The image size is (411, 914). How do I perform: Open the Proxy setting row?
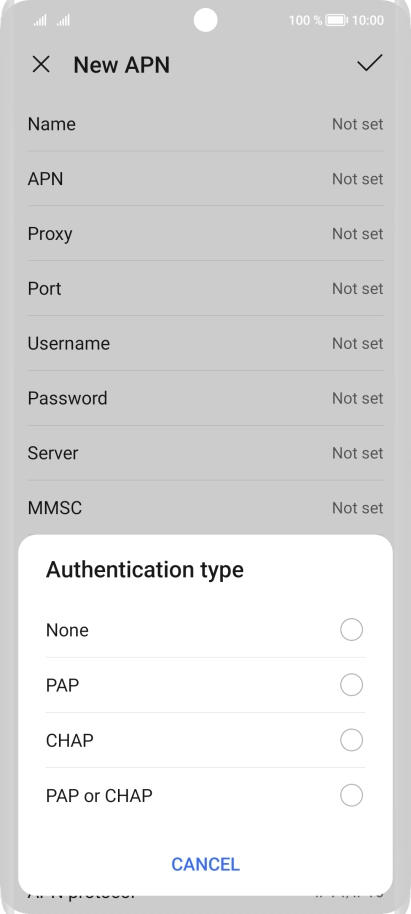[205, 234]
